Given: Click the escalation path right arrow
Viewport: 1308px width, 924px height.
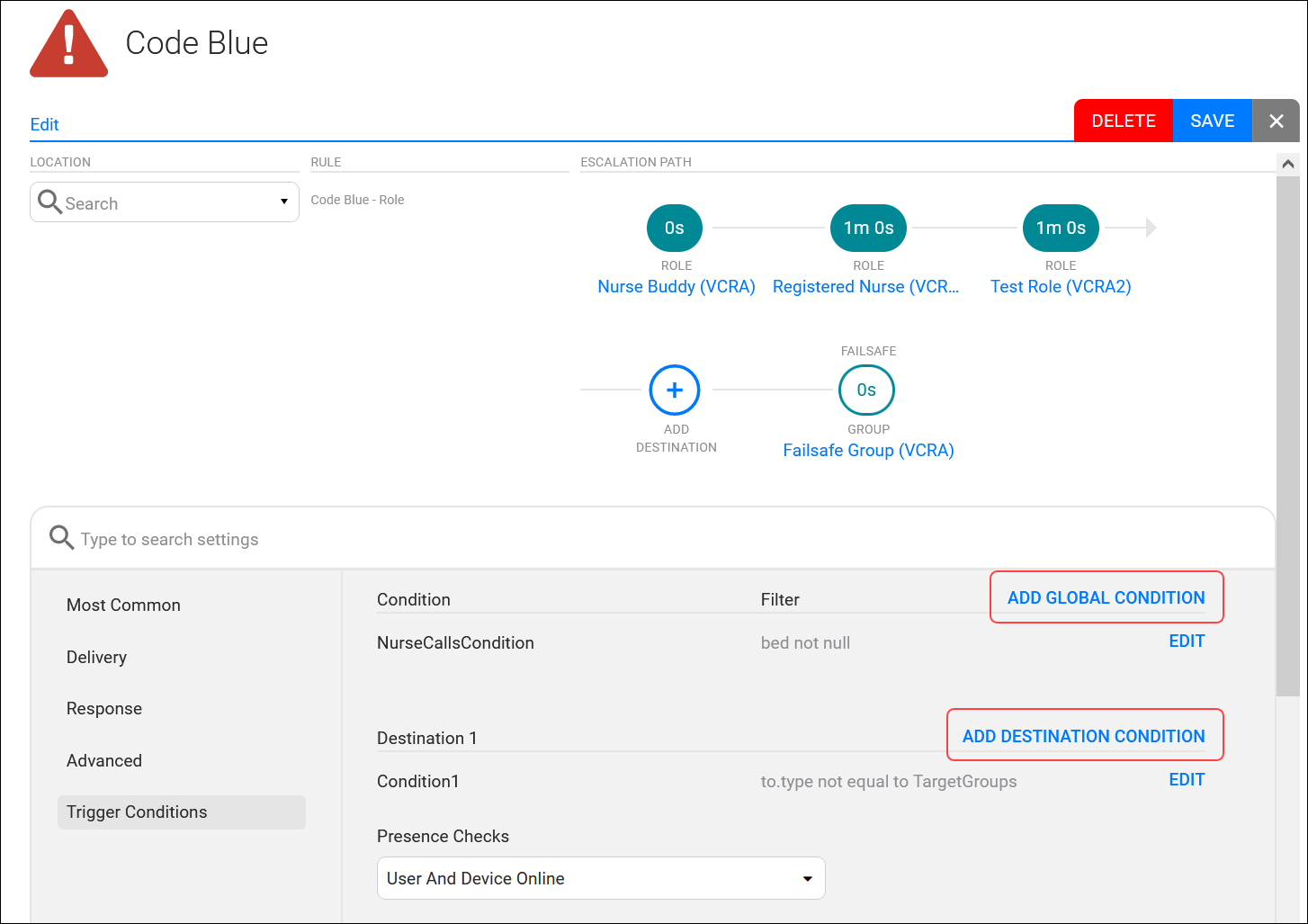Looking at the screenshot, I should [x=1150, y=229].
